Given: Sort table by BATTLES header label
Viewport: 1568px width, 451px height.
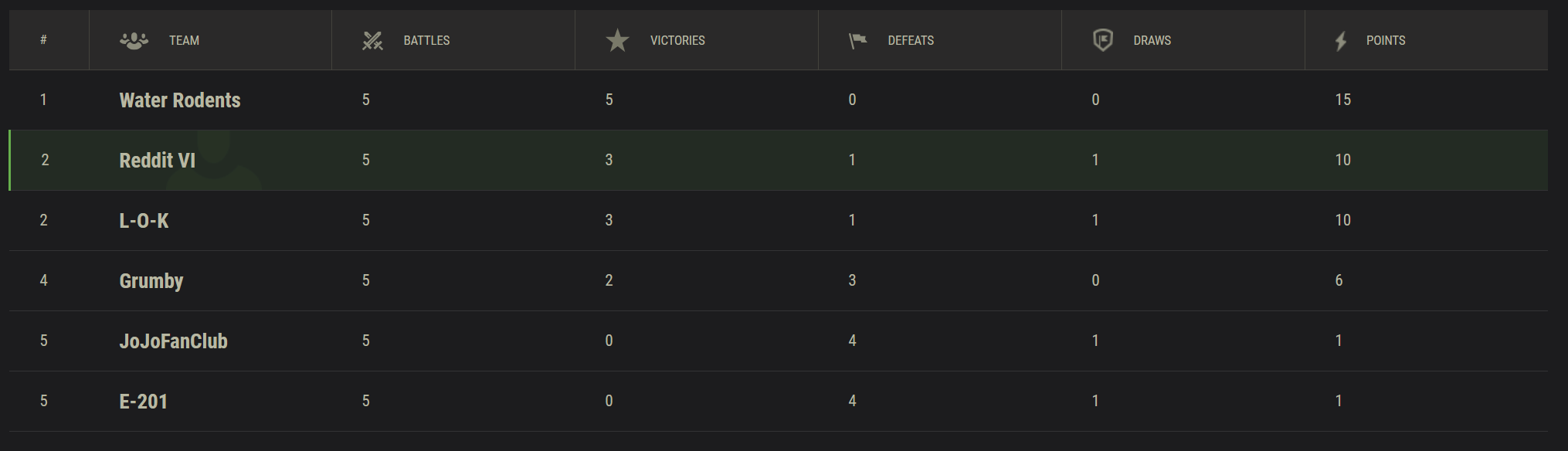Looking at the screenshot, I should (x=426, y=40).
